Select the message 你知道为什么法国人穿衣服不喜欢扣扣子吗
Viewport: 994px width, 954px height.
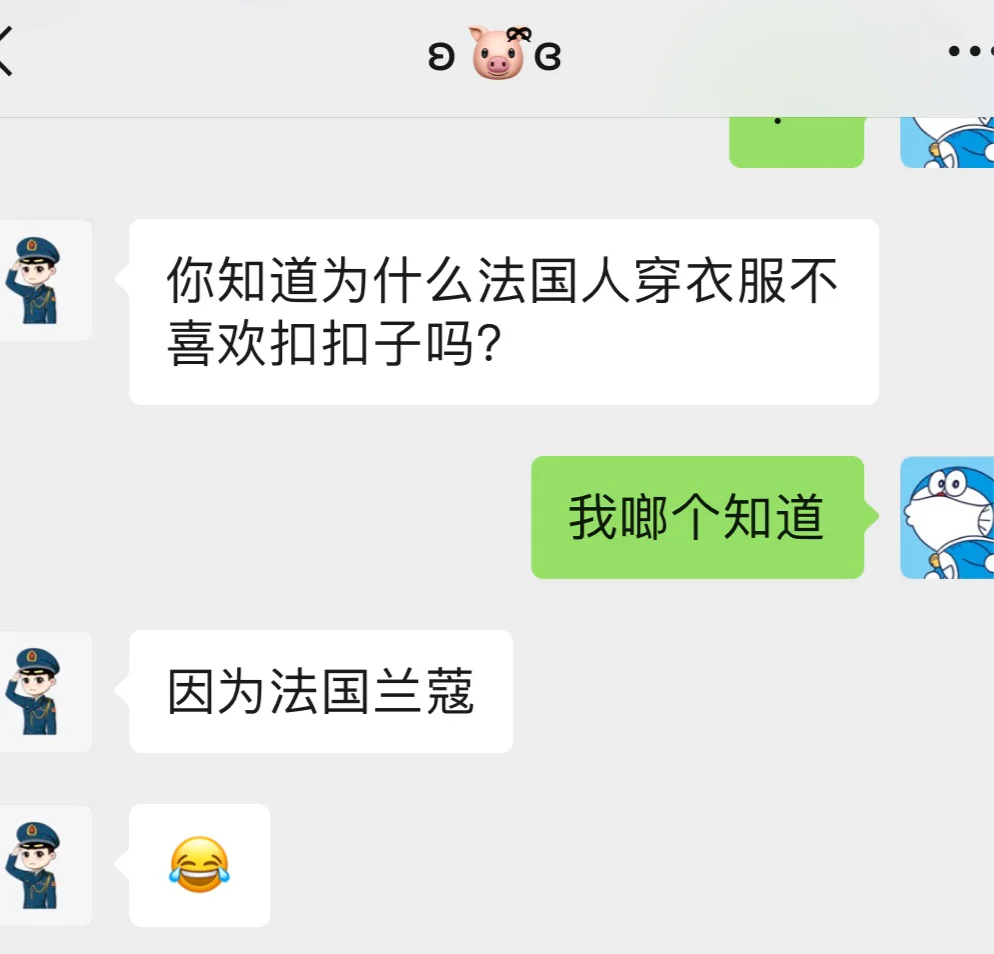click(x=504, y=312)
